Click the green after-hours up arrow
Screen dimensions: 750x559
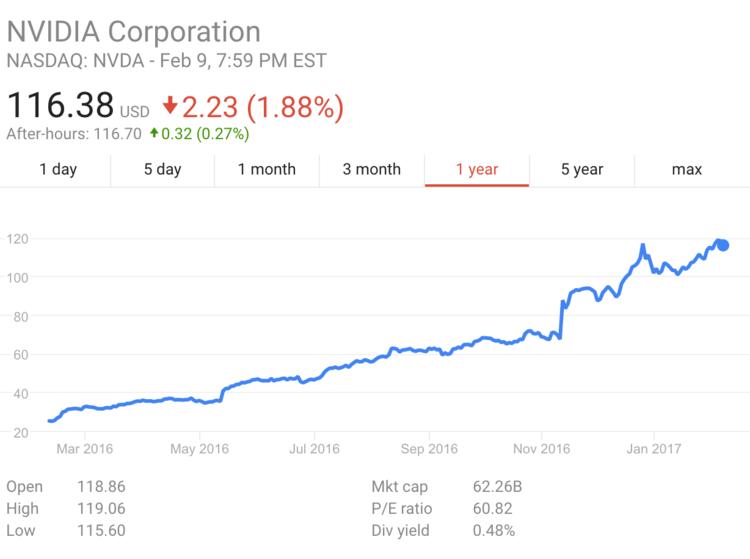tap(155, 133)
